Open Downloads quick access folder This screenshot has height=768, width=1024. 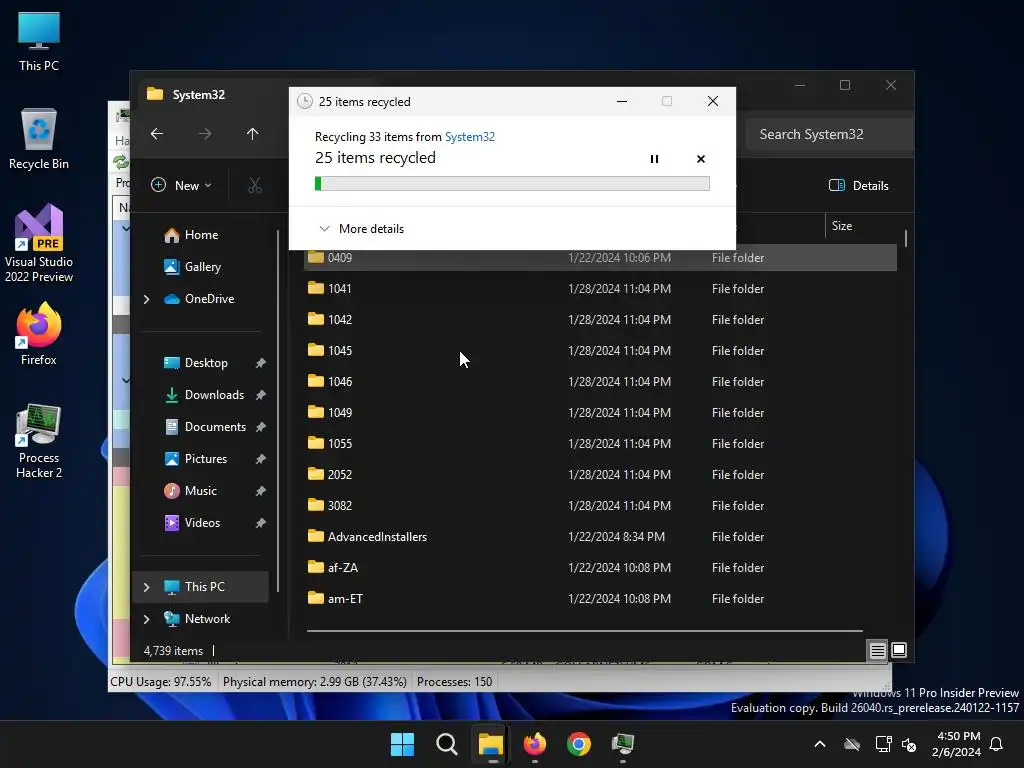pos(204,395)
